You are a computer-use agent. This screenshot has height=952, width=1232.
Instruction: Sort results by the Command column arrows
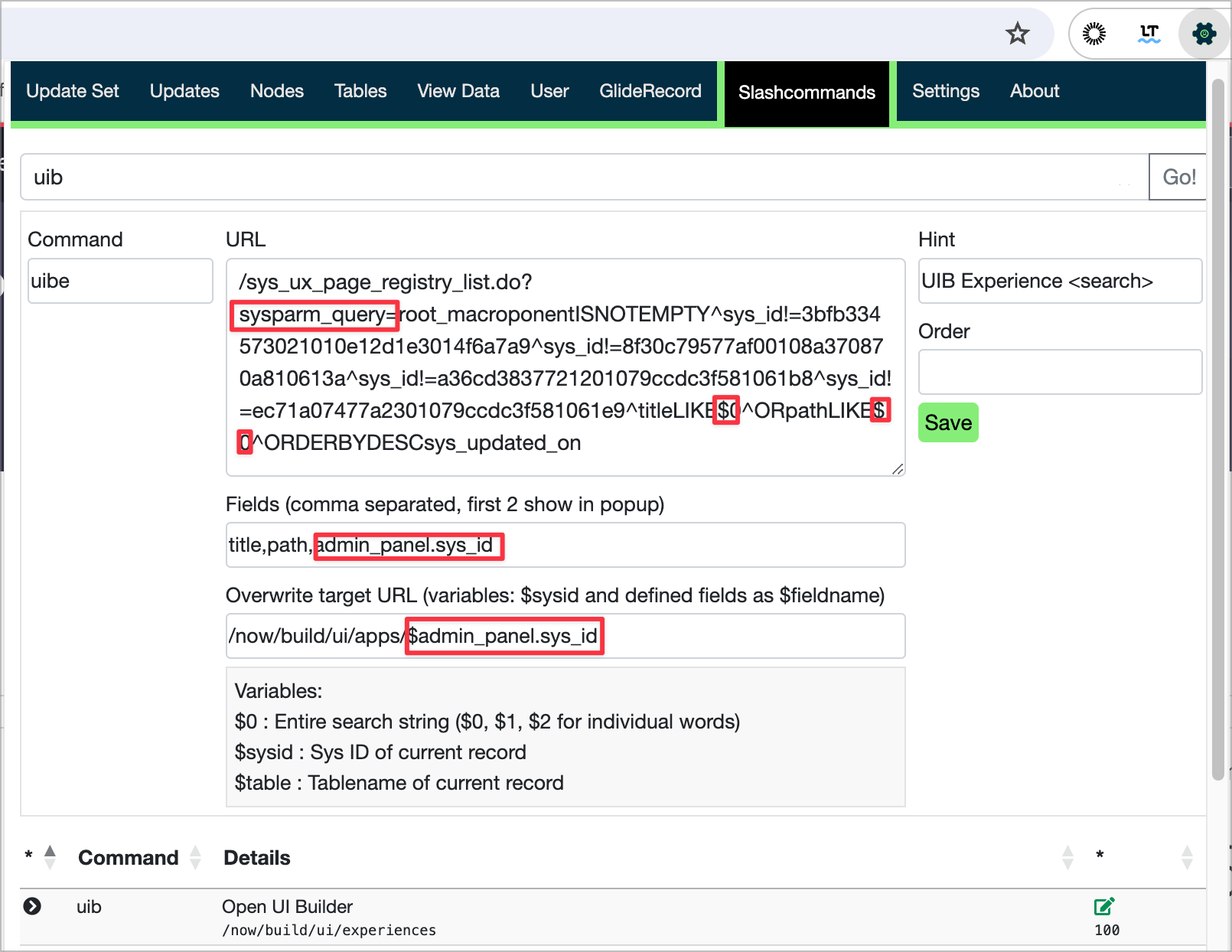196,857
